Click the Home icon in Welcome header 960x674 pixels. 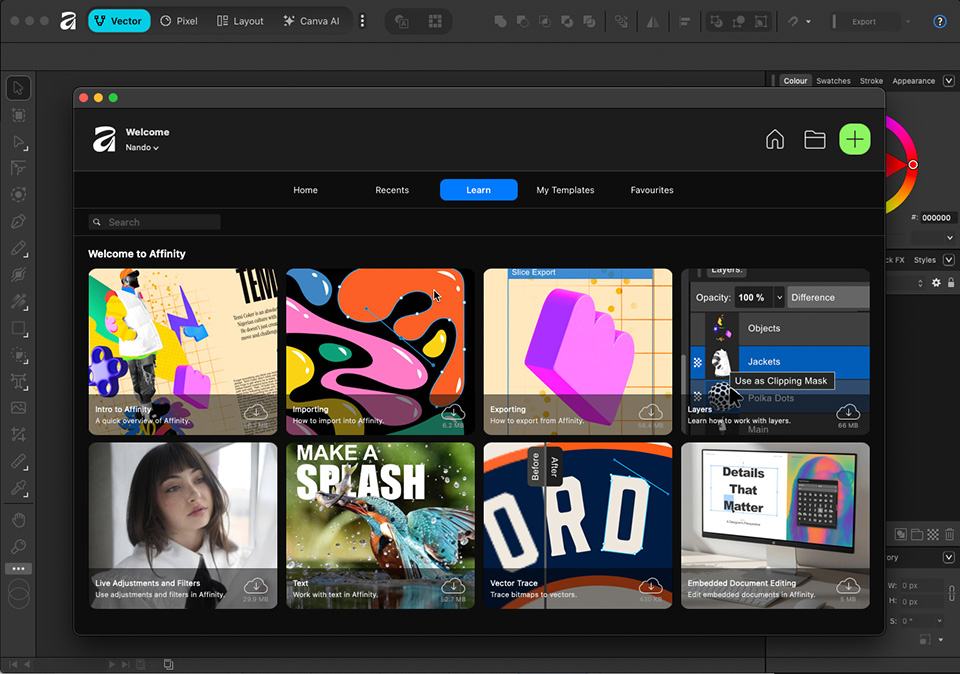[x=774, y=140]
